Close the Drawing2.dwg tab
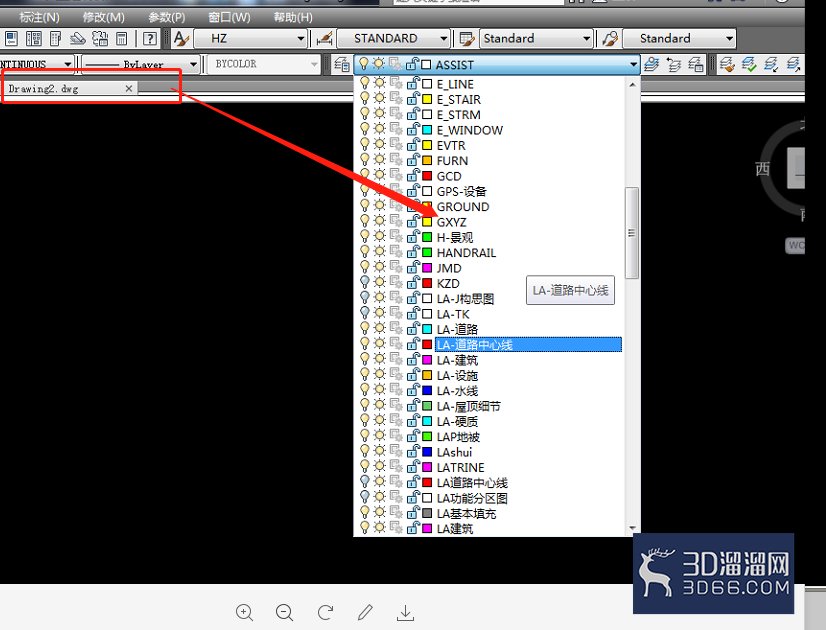This screenshot has width=826, height=630. 129,88
